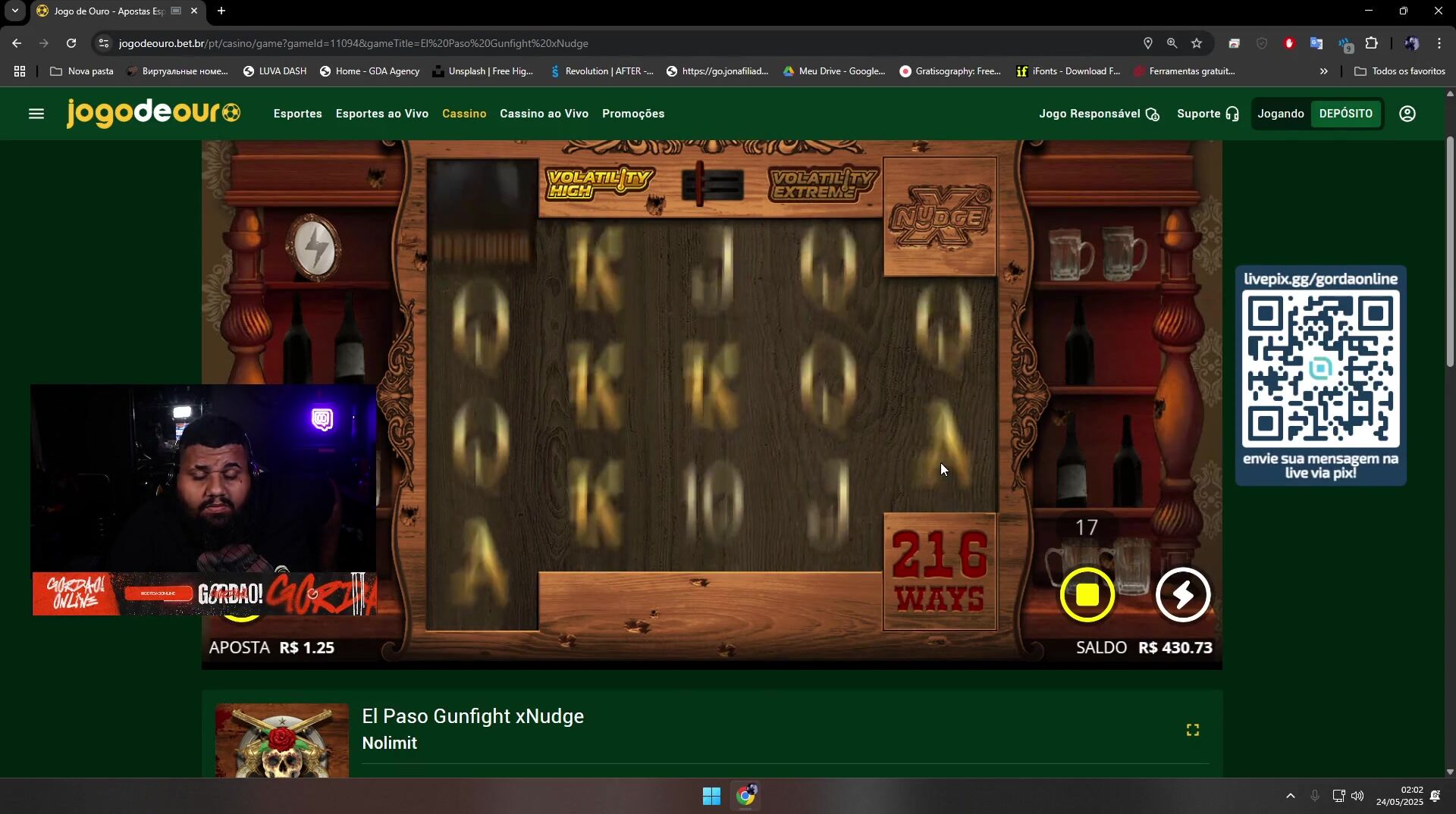The width and height of the screenshot is (1456, 814).
Task: Stop the spin with the yellow stop button
Action: 1087,595
